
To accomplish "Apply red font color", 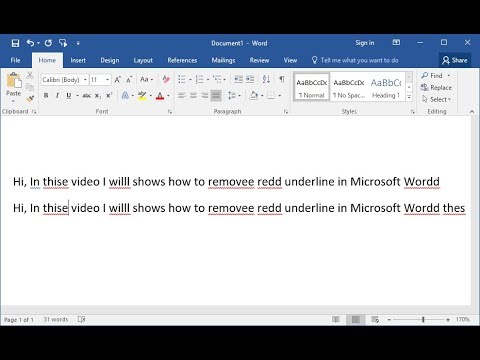I will click(160, 96).
